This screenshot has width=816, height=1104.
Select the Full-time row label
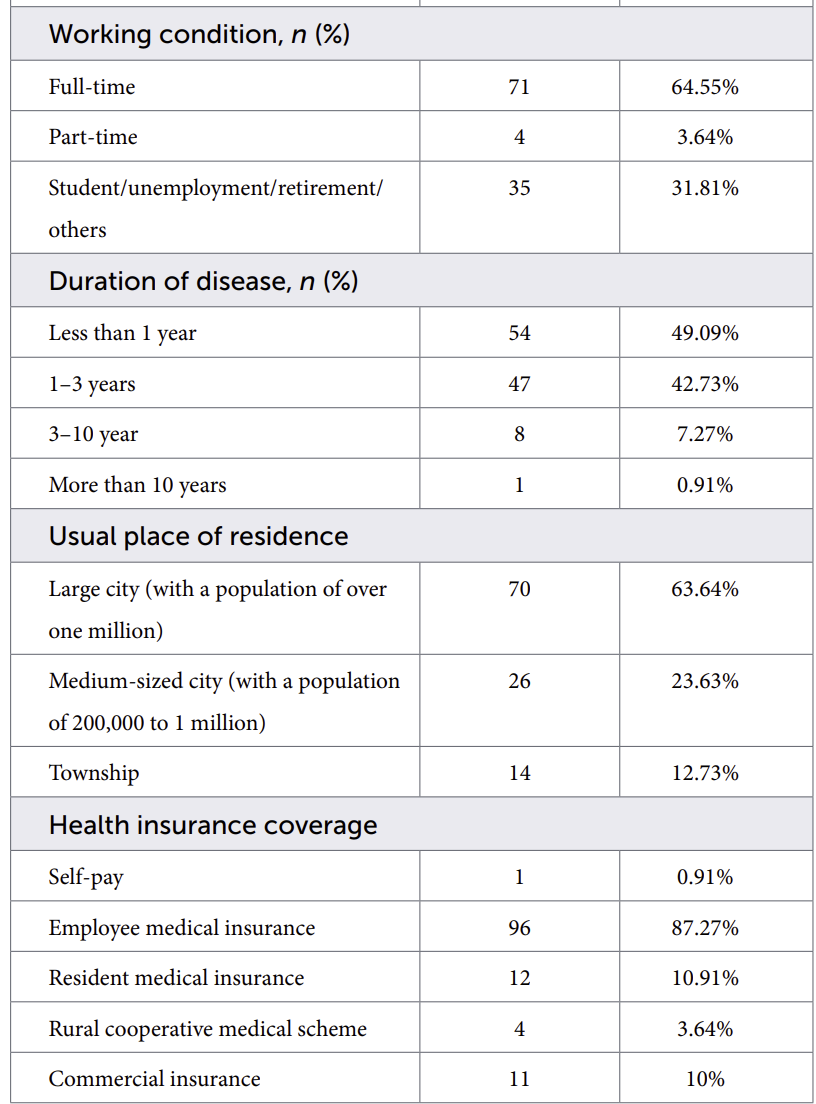point(92,87)
